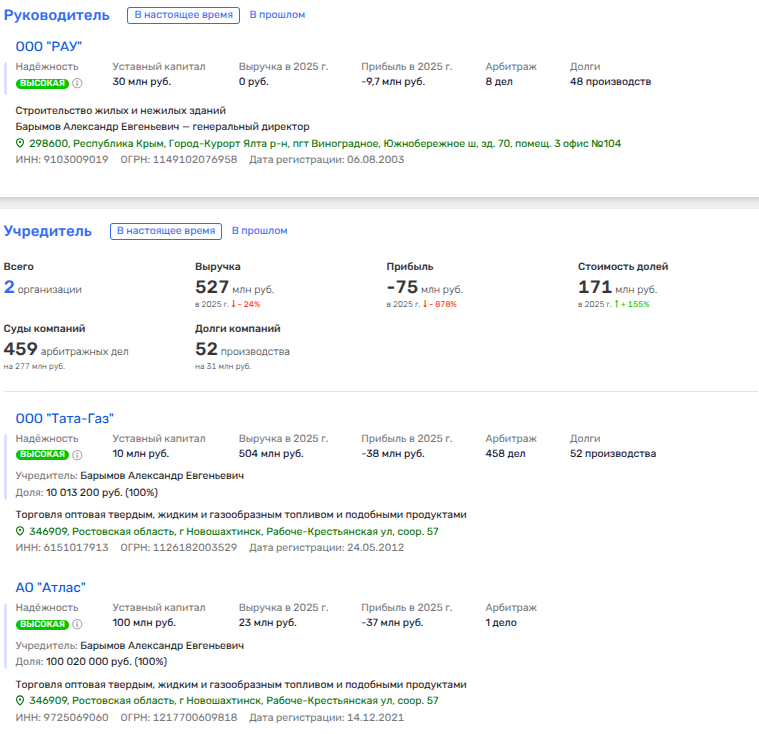Click the '459 арбитражных дел' statistic
The width and height of the screenshot is (759, 734).
coord(66,350)
